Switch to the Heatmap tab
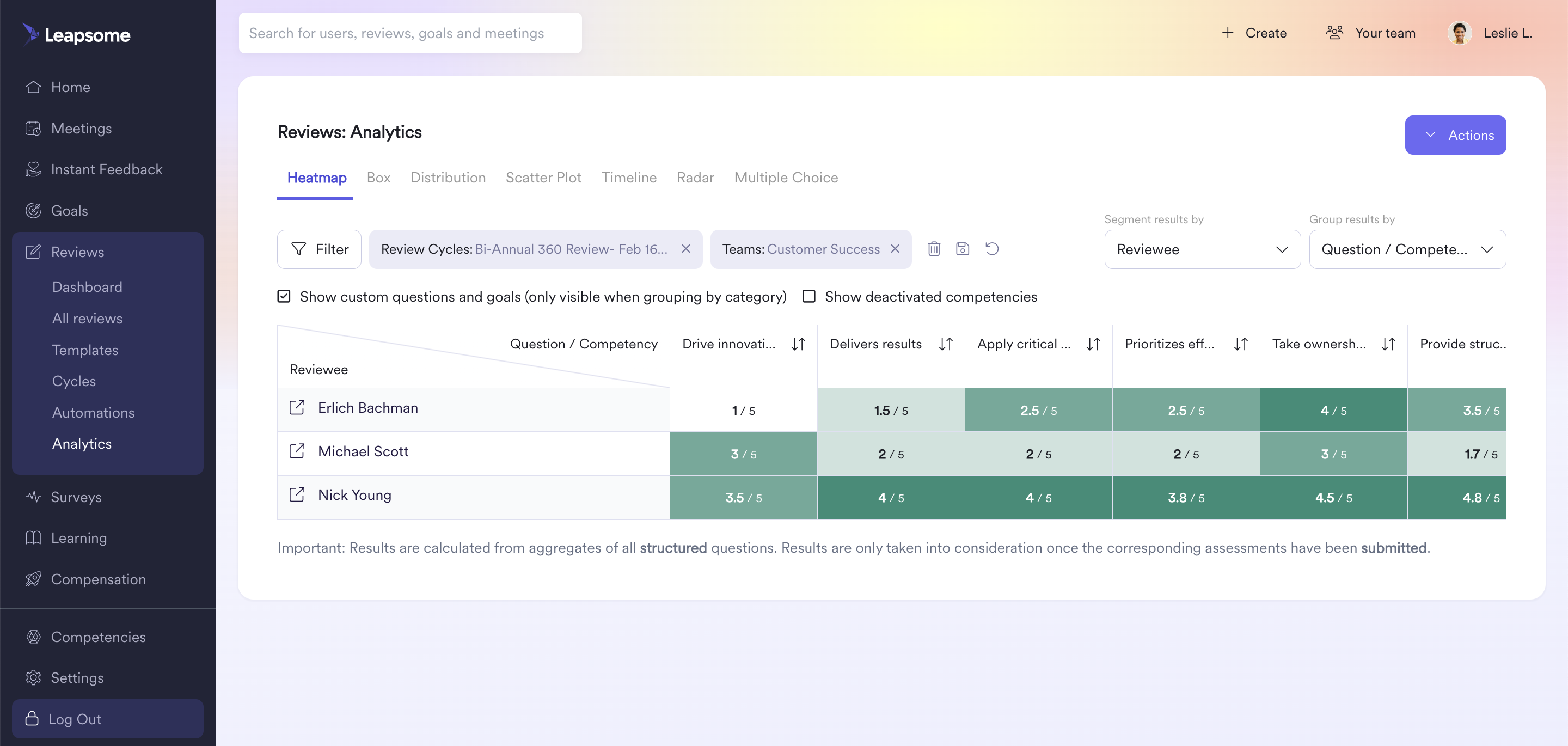Viewport: 1568px width, 746px height. coord(316,178)
